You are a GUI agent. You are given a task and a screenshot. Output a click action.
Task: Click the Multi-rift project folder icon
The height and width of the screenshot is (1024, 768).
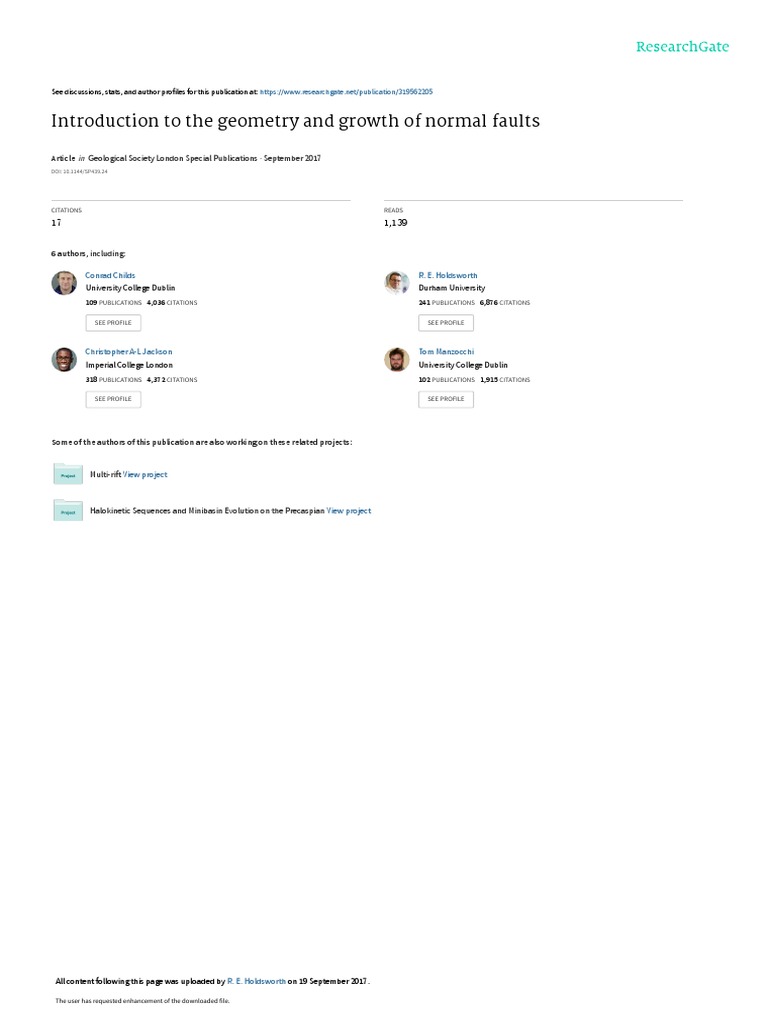click(68, 474)
